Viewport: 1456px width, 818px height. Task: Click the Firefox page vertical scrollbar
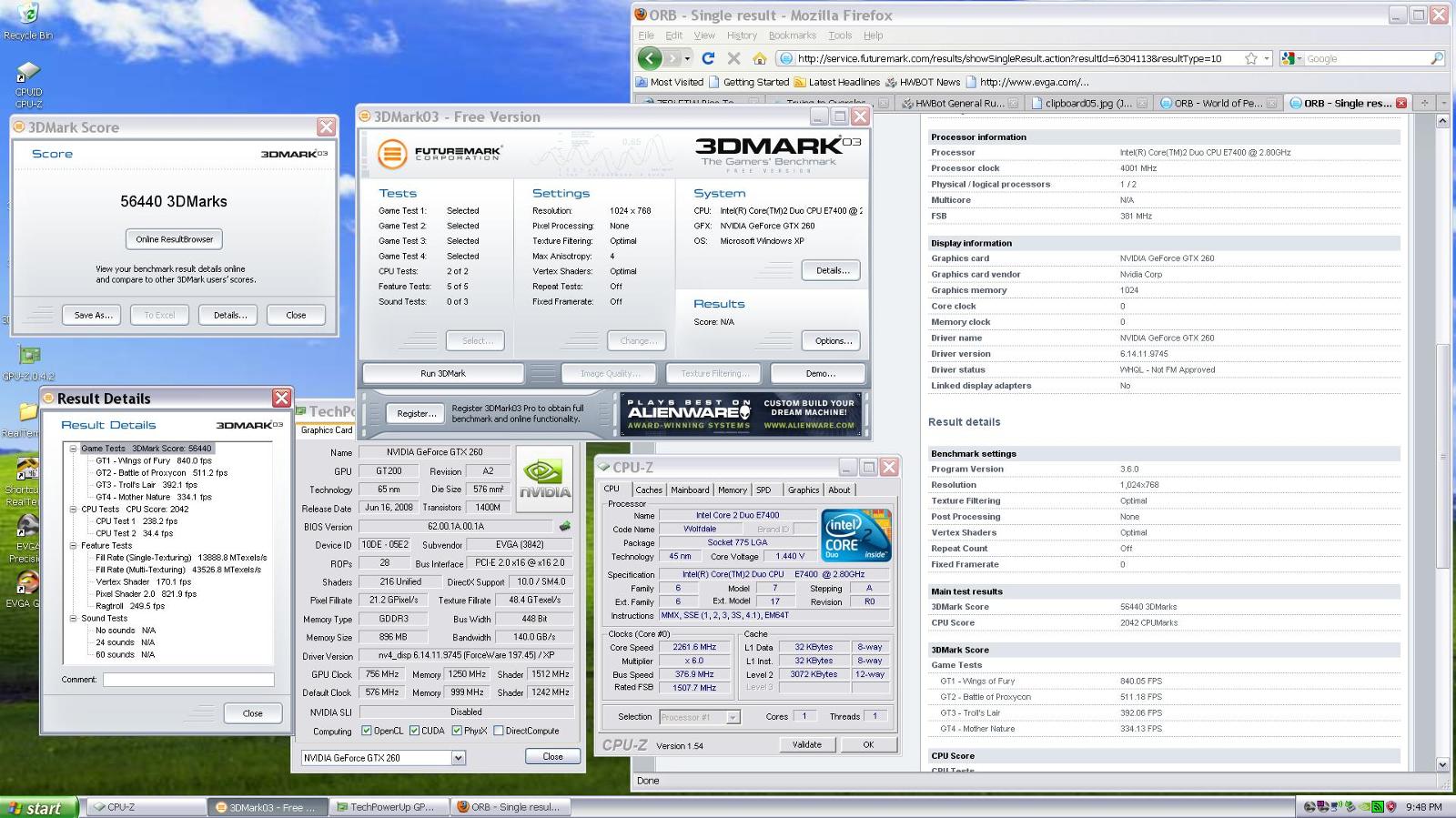click(x=1443, y=443)
